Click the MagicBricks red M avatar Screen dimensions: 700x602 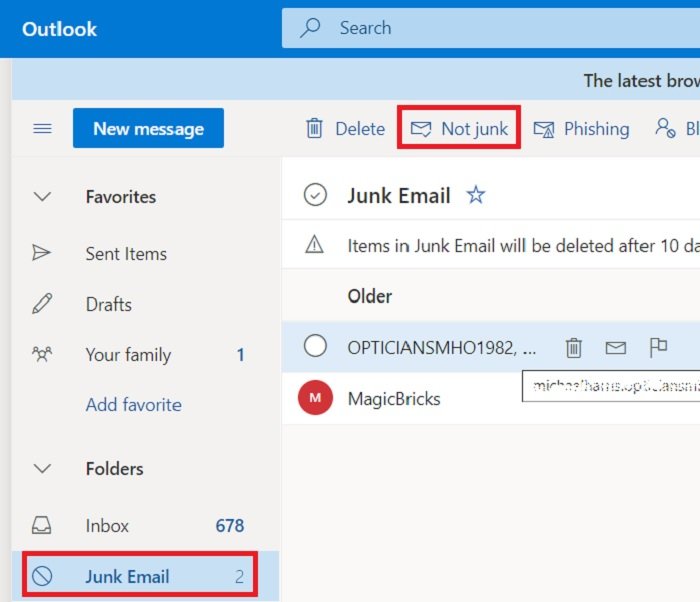point(315,397)
